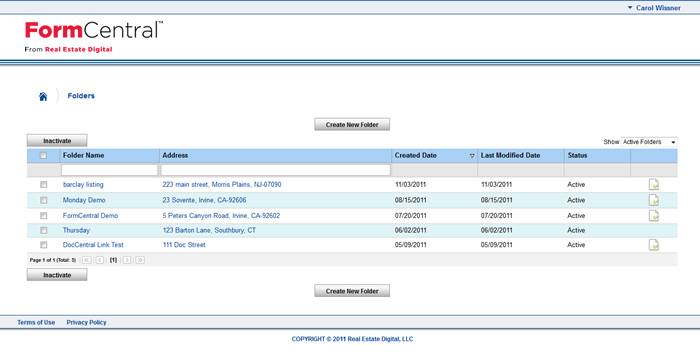The width and height of the screenshot is (700, 361).
Task: Open Terms of Use footer link
Action: 36,322
